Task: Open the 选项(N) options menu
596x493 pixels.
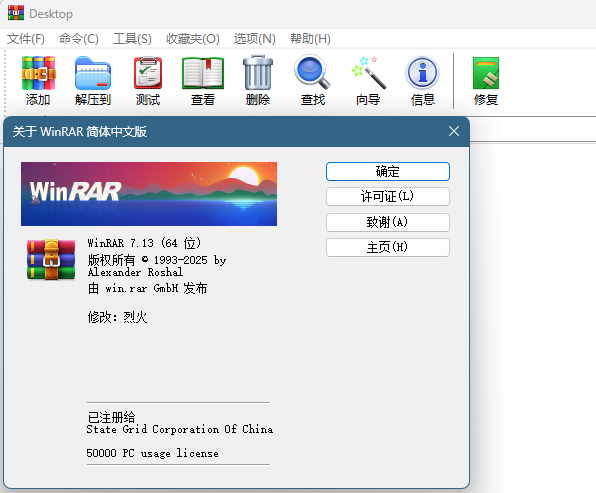Action: [x=254, y=39]
